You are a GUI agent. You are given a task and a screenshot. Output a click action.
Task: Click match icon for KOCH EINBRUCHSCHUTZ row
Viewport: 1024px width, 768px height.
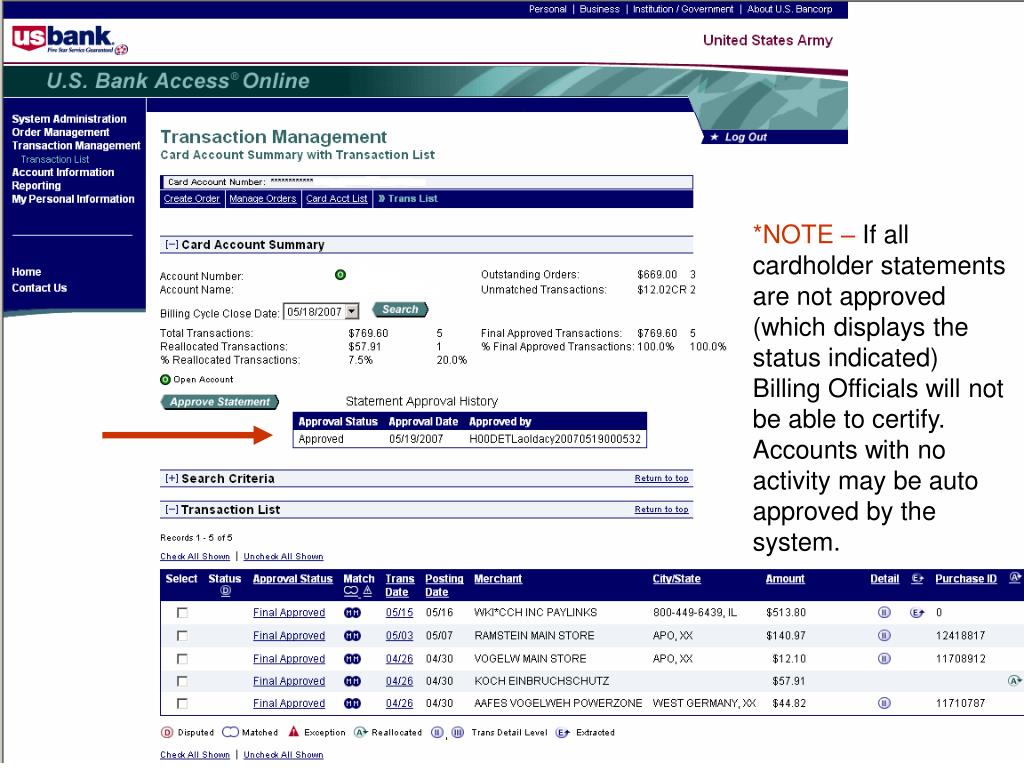352,680
